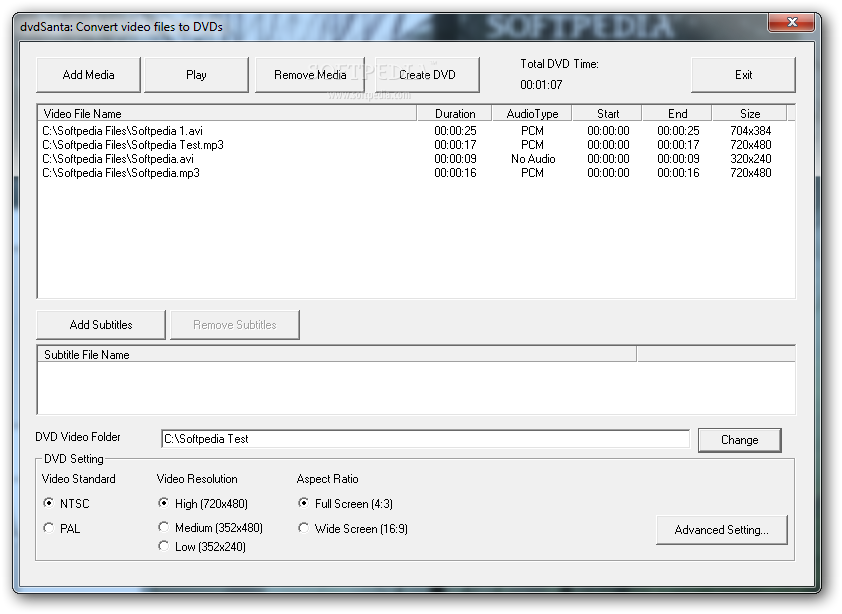Click the disabled Remove Subtitles button
842x614 pixels.
click(235, 324)
